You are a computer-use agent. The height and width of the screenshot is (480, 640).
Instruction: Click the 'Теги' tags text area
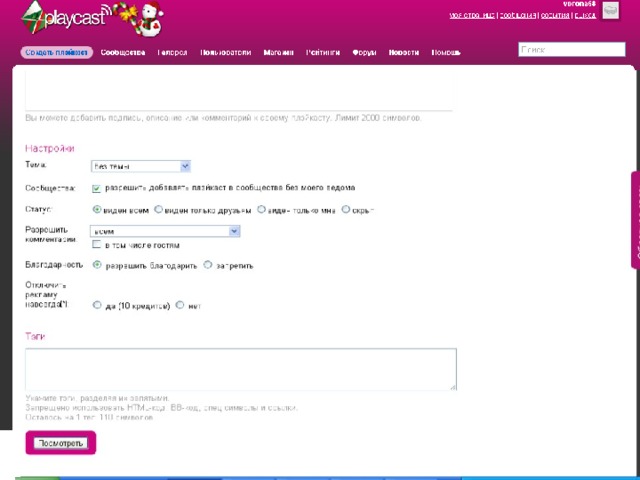pyautogui.click(x=241, y=369)
